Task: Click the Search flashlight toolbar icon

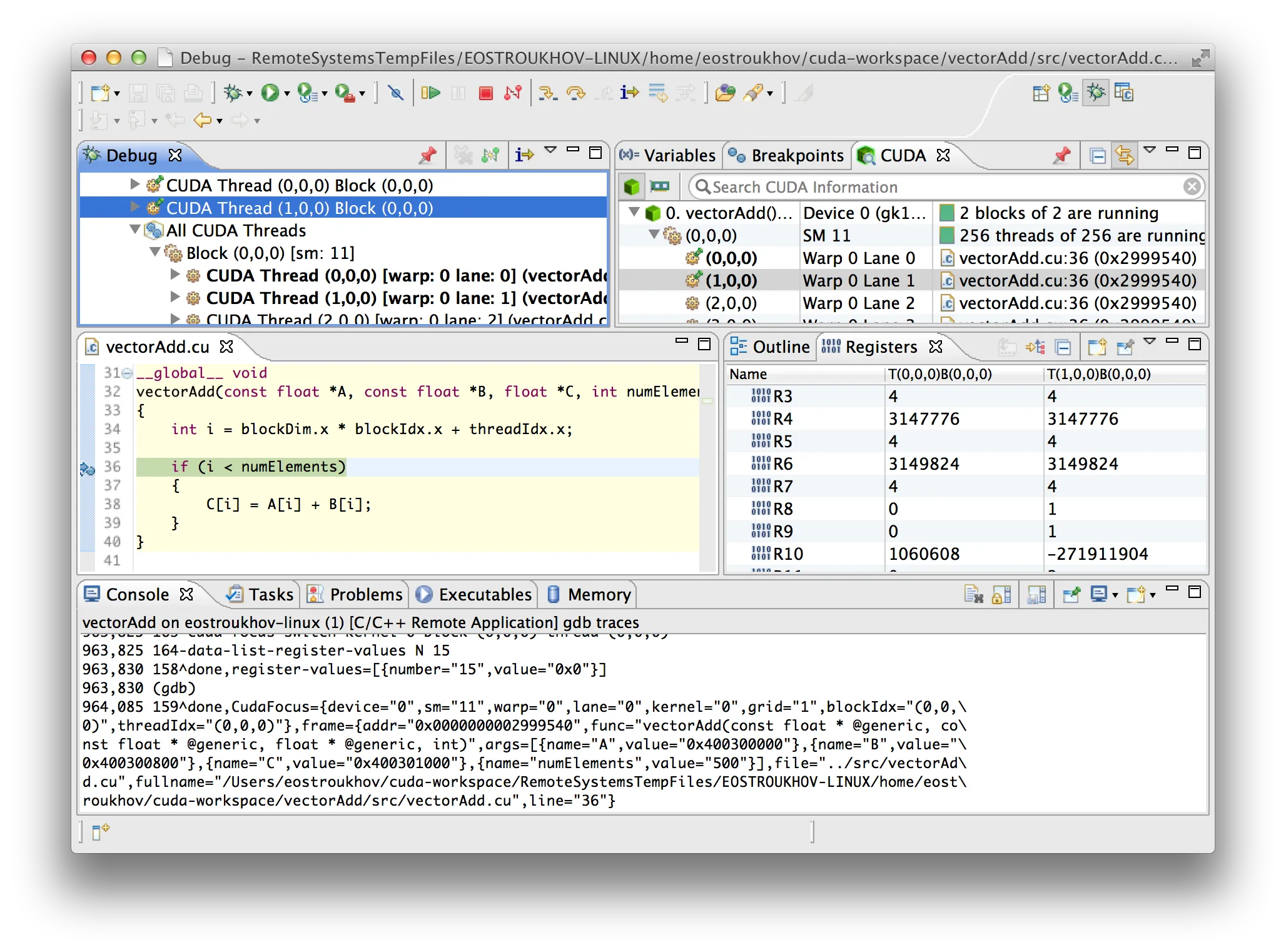Action: pos(753,93)
